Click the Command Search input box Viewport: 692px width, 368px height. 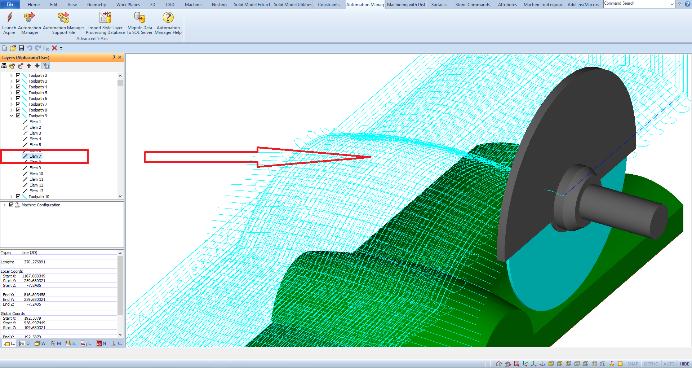(x=639, y=4)
